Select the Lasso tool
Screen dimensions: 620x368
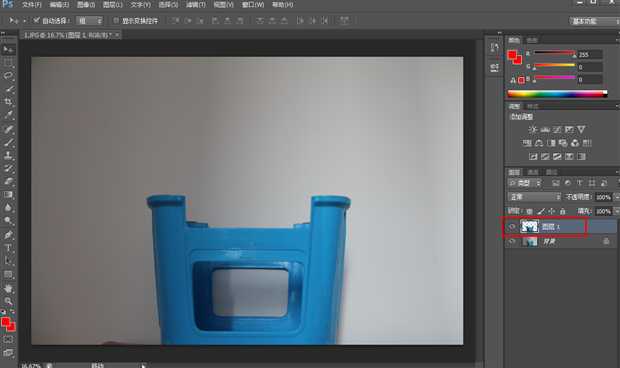(x=8, y=75)
